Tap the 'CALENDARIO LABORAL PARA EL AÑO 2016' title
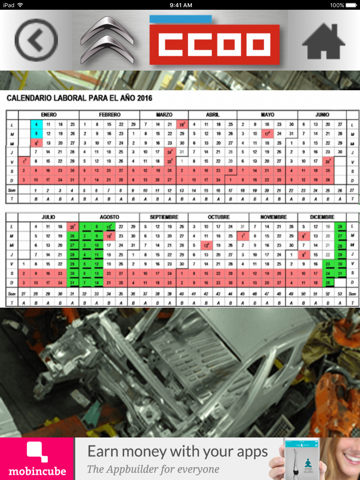This screenshot has height=480, width=360. [79, 98]
